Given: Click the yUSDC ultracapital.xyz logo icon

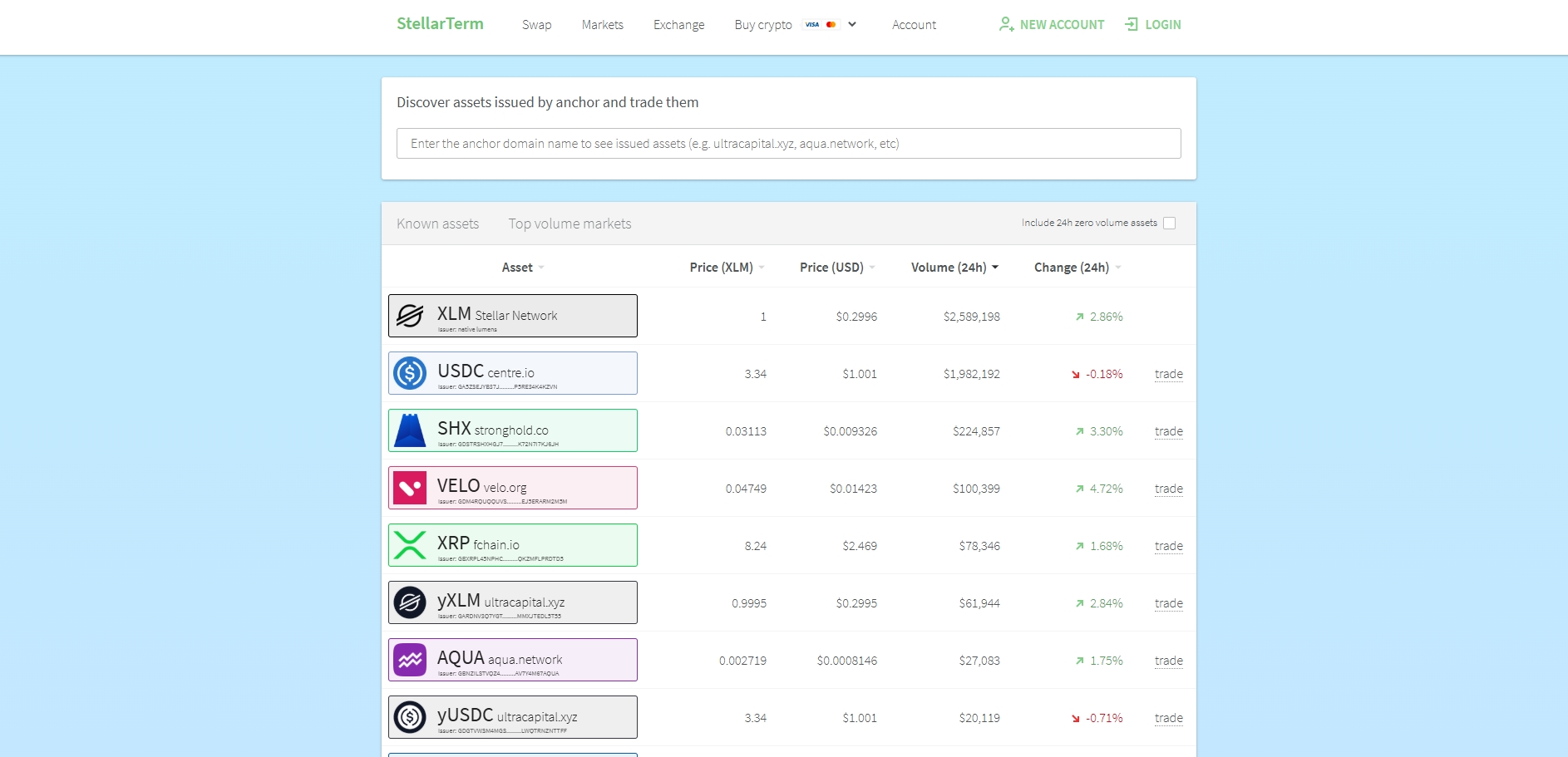Looking at the screenshot, I should pos(410,717).
